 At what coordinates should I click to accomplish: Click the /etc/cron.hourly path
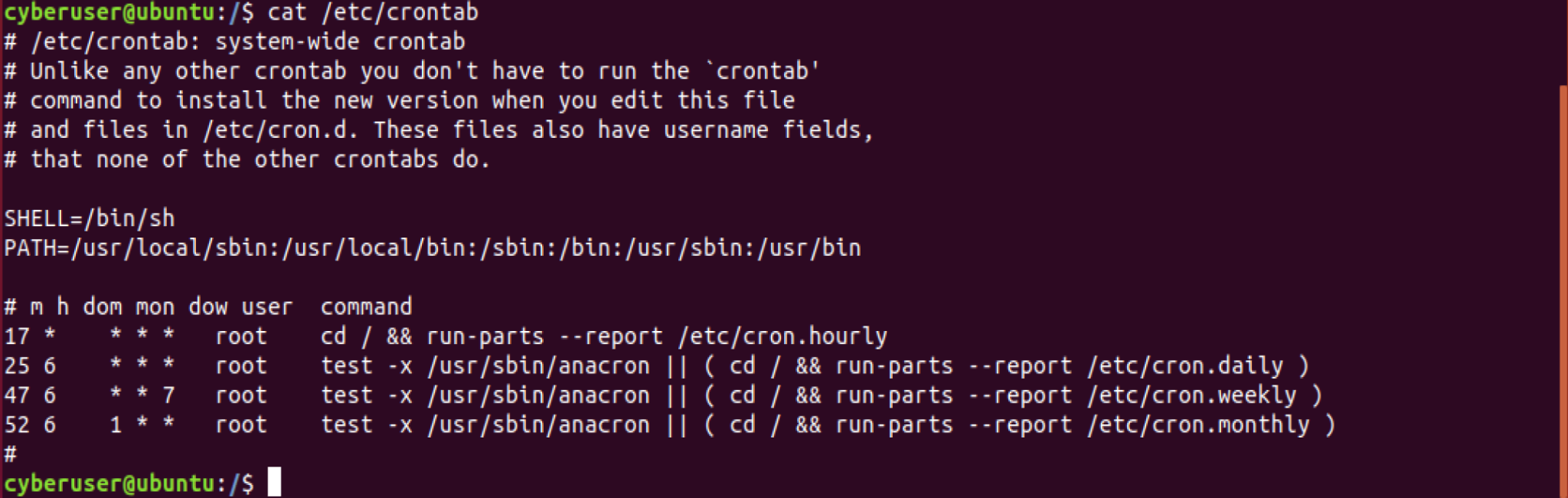pyautogui.click(x=782, y=336)
